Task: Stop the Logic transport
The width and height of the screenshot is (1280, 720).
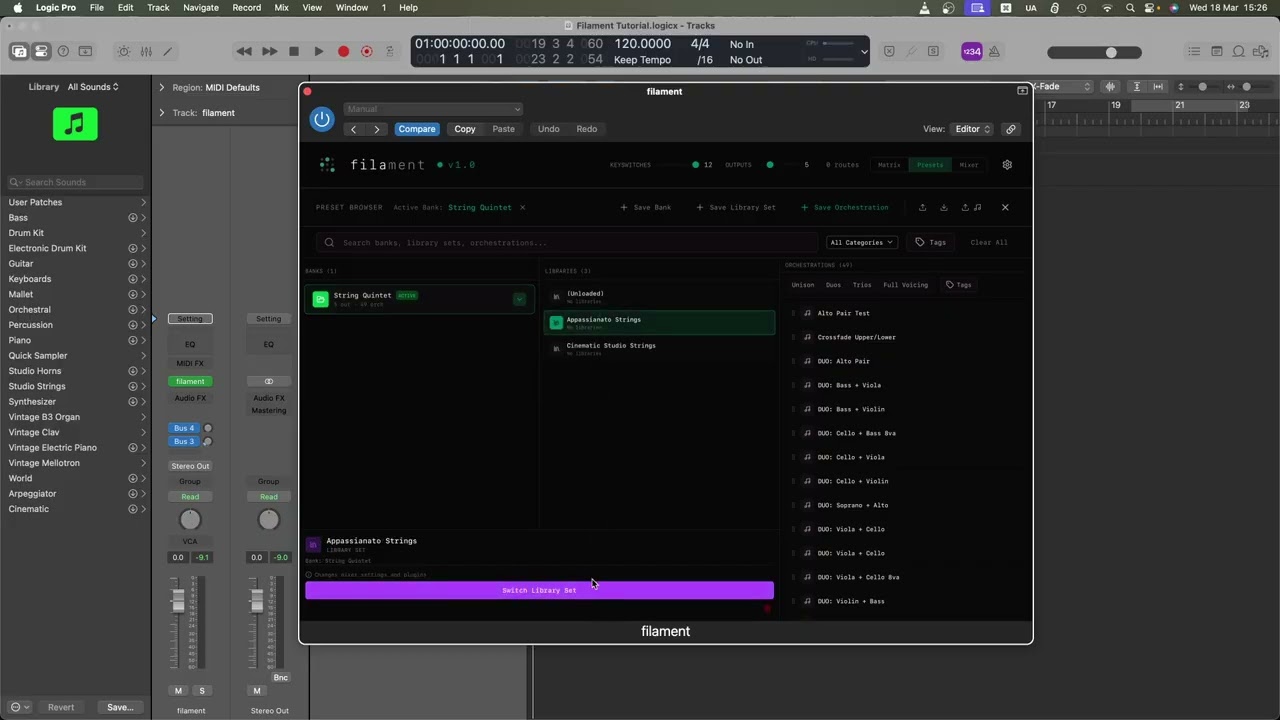Action: (x=294, y=52)
